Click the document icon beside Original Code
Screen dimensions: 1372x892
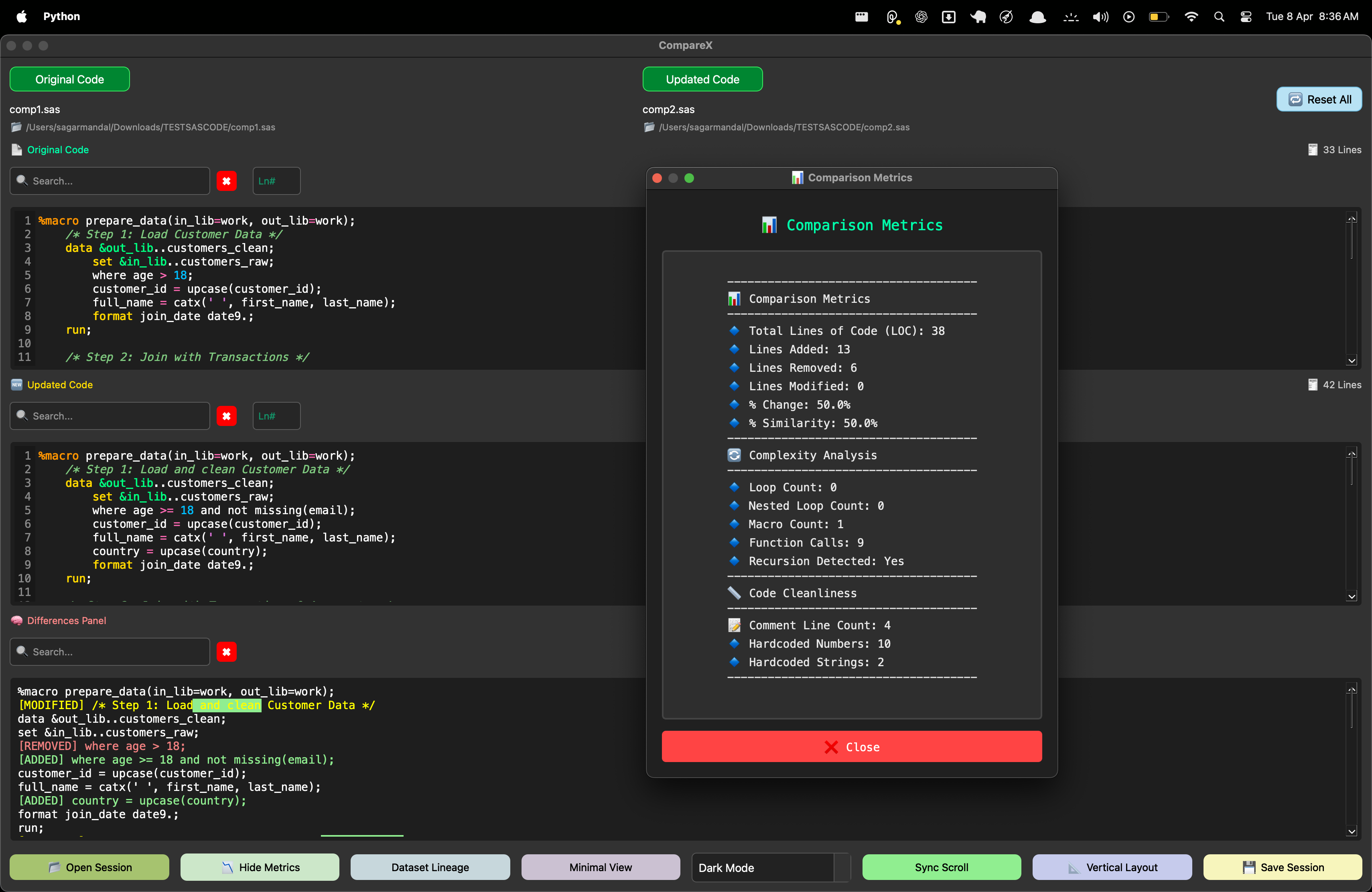(17, 150)
